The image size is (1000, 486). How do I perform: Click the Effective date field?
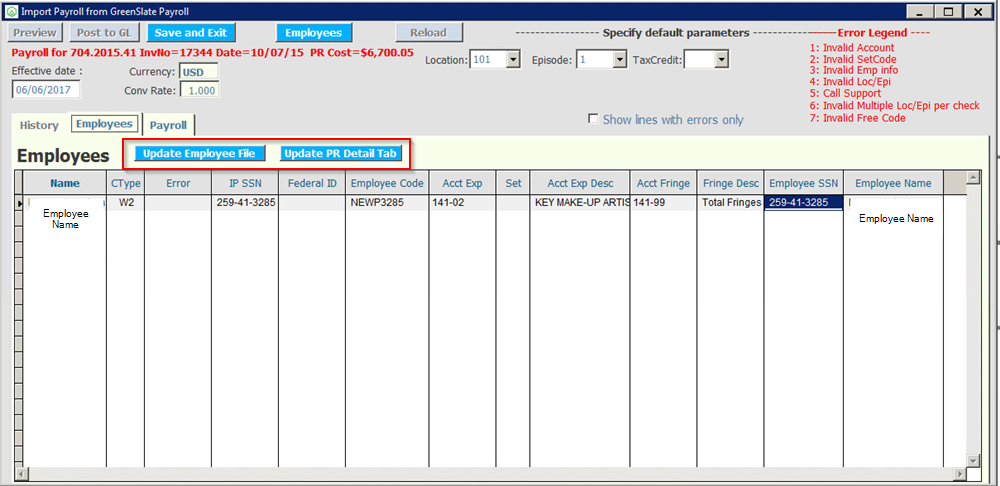46,90
